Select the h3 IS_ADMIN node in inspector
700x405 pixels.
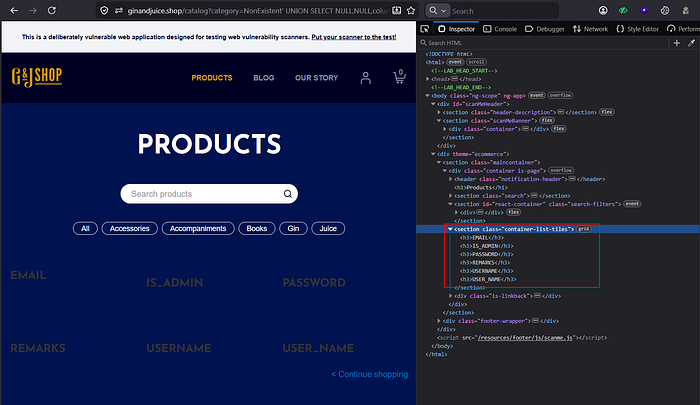click(x=486, y=246)
